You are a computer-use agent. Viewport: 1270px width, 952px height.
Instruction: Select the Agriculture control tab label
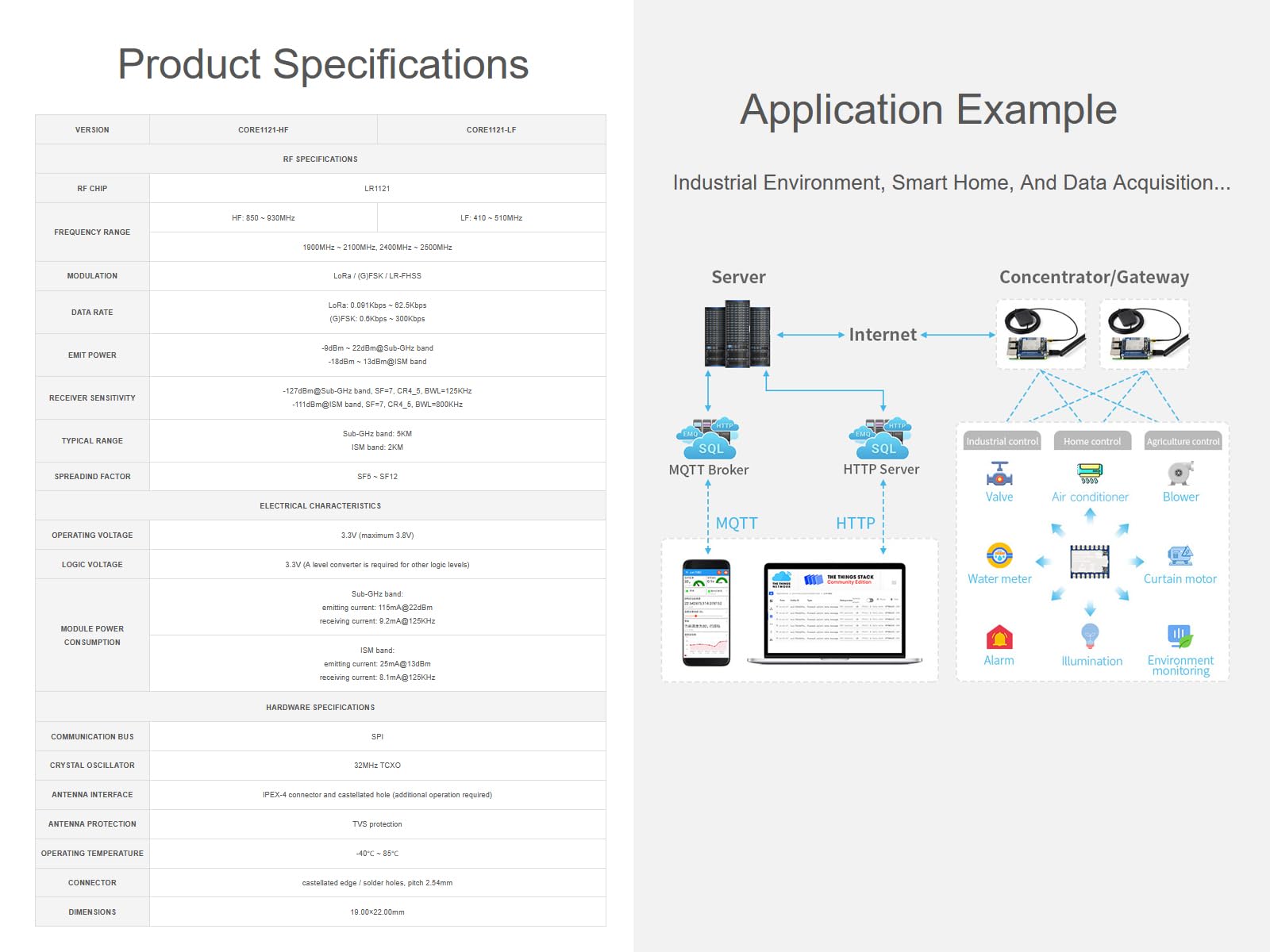pos(1183,441)
